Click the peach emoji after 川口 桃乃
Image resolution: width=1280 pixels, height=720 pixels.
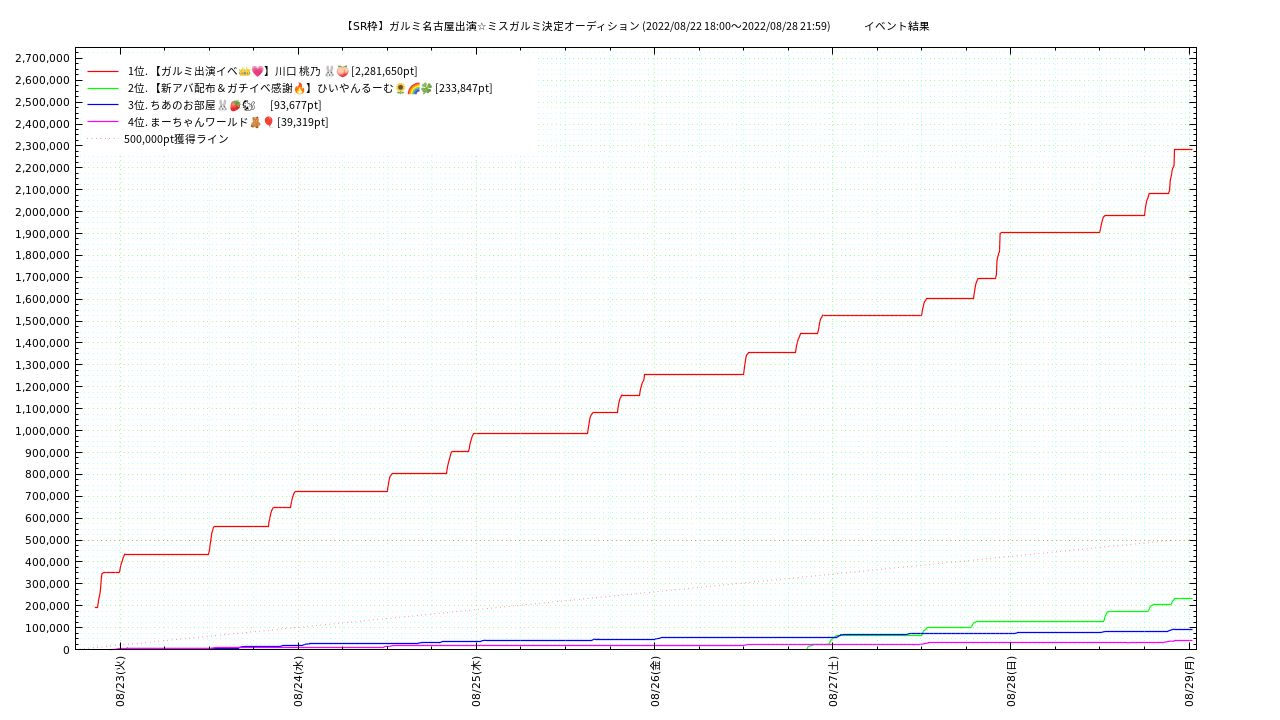(343, 71)
